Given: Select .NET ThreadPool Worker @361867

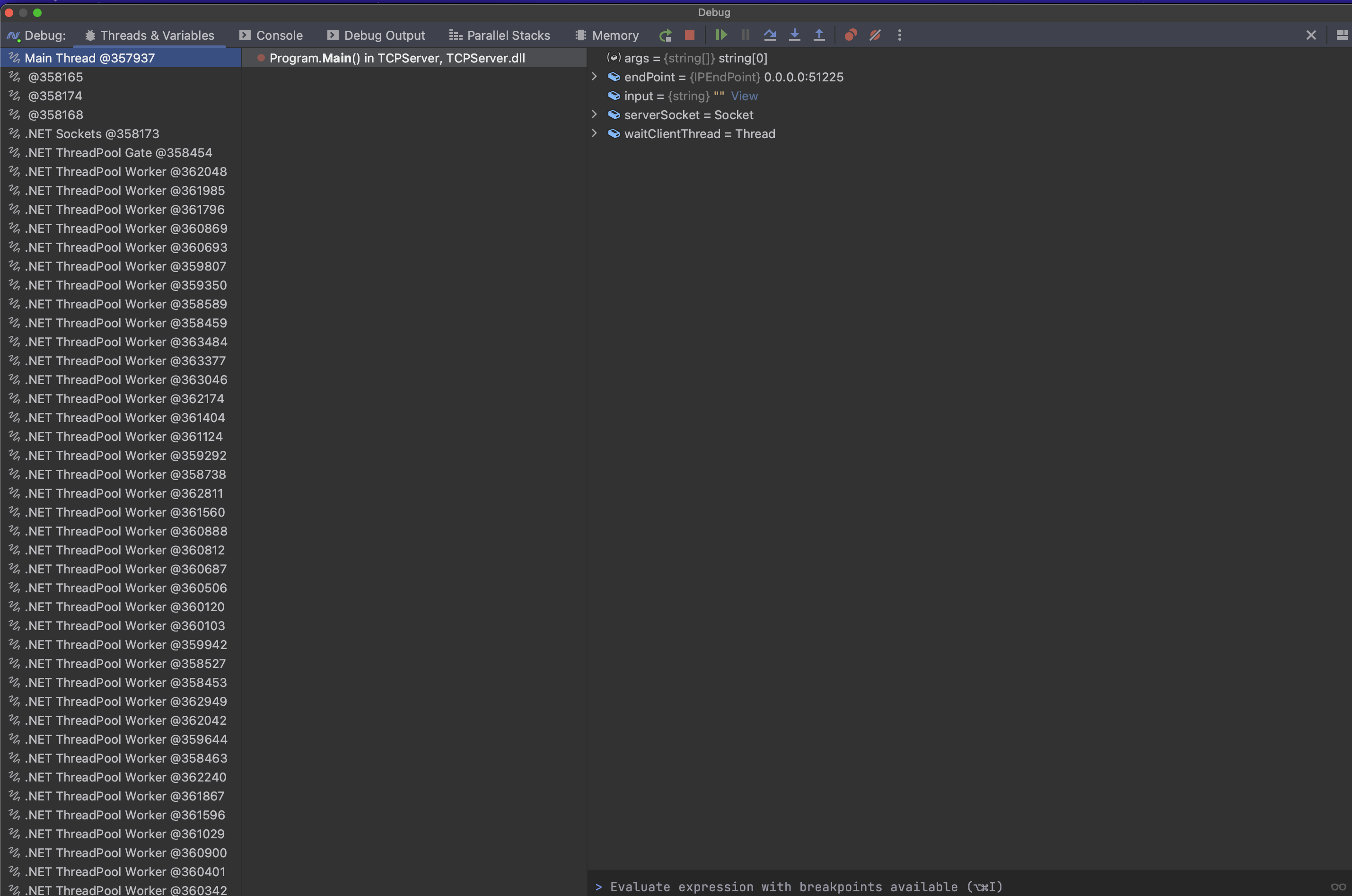Looking at the screenshot, I should [x=121, y=796].
